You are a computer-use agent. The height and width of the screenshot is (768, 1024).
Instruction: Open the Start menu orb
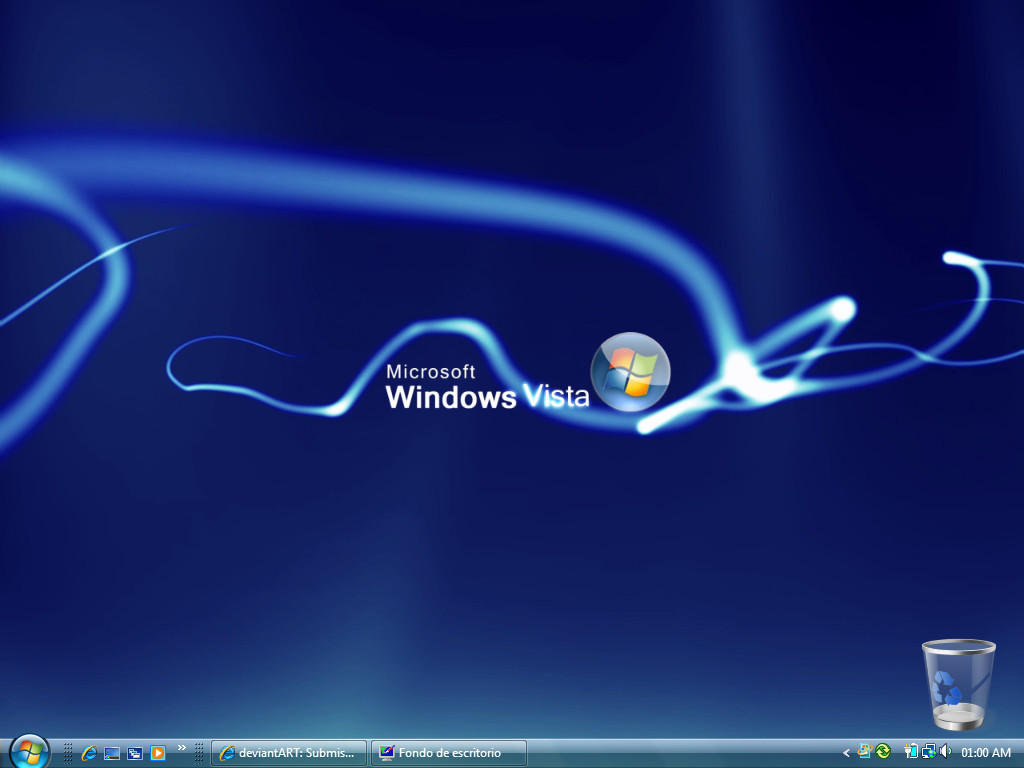29,751
